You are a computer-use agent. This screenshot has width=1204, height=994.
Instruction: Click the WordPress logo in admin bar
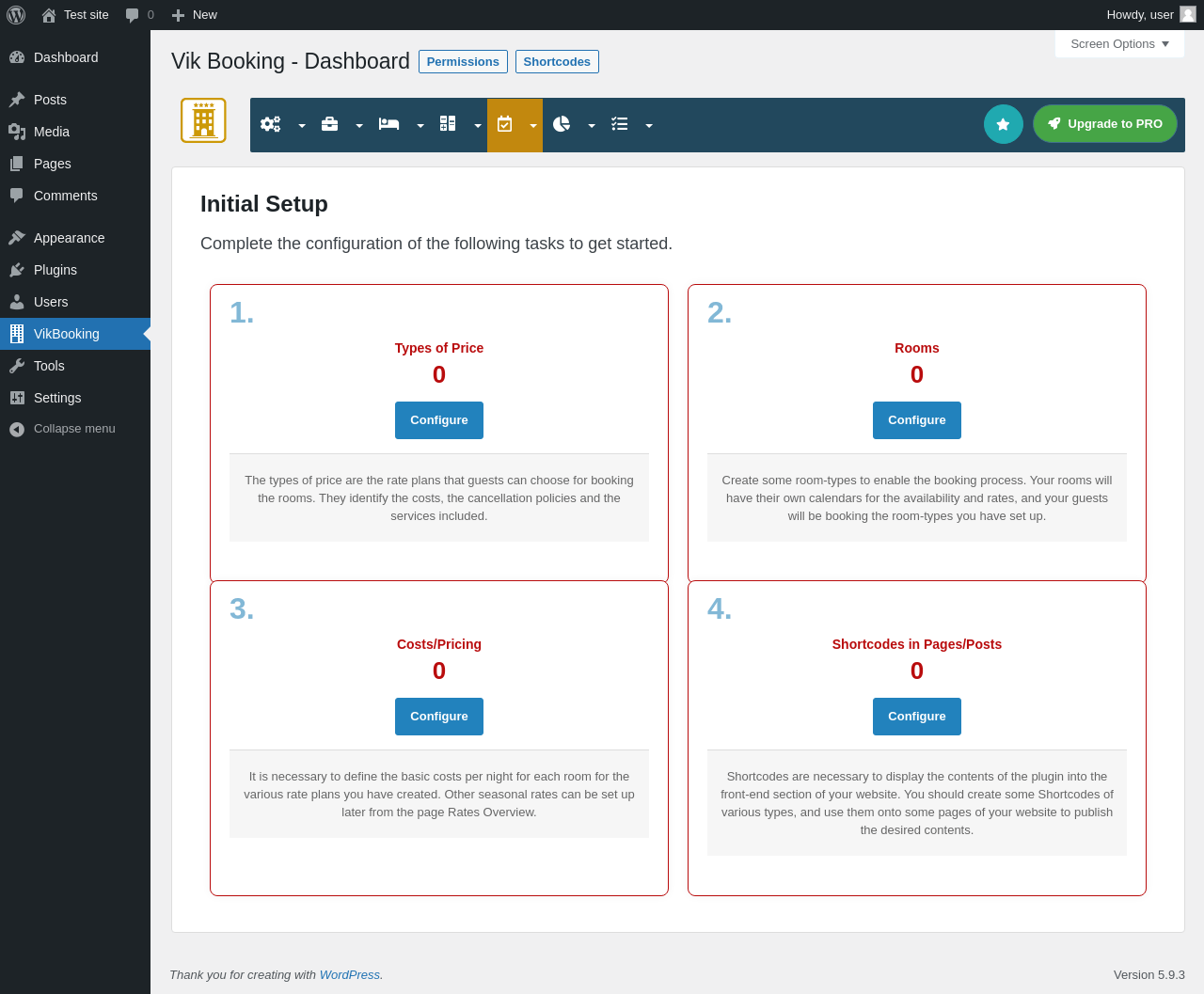tap(16, 15)
